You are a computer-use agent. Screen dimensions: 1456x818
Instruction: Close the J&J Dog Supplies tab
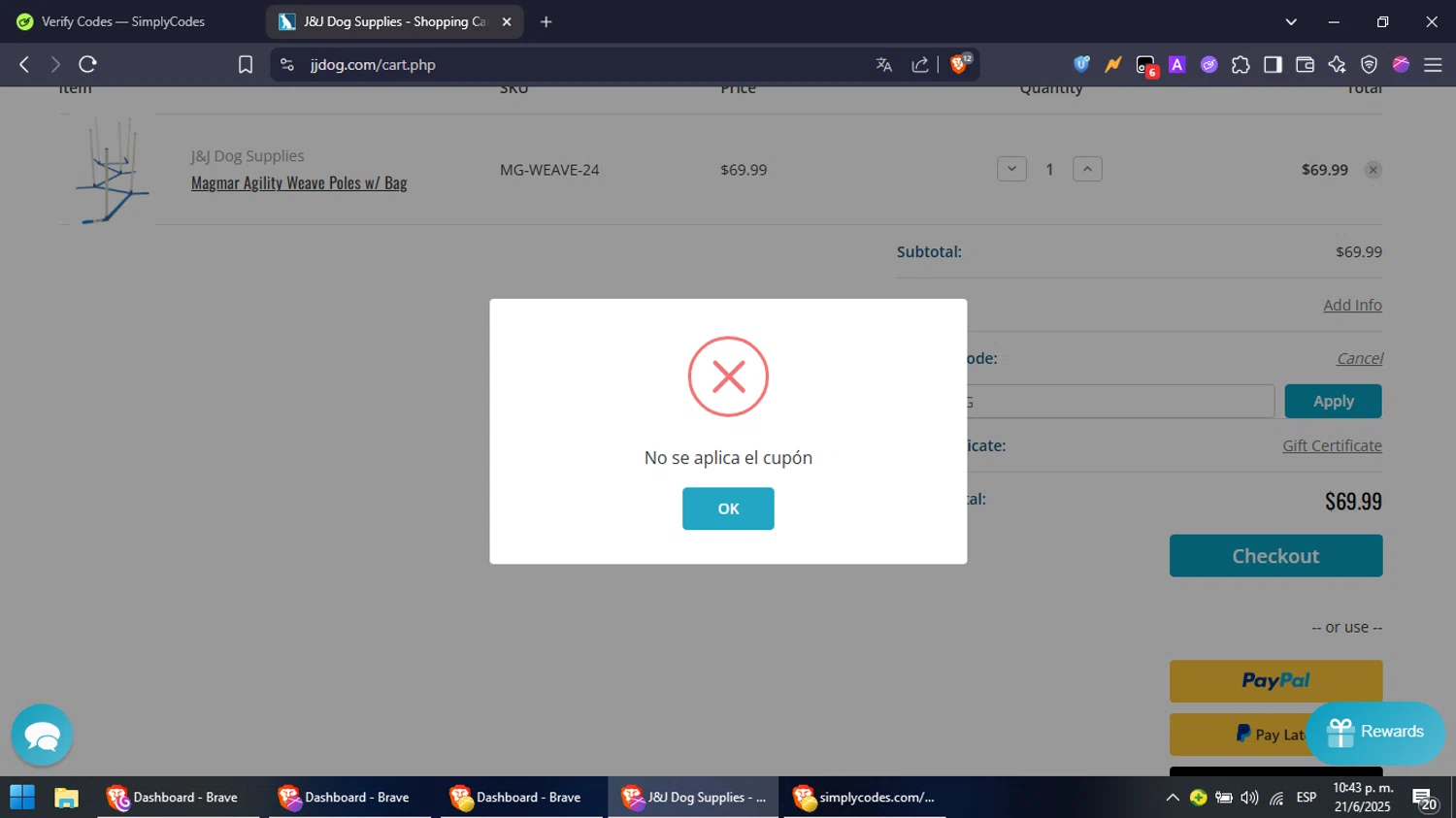click(507, 21)
